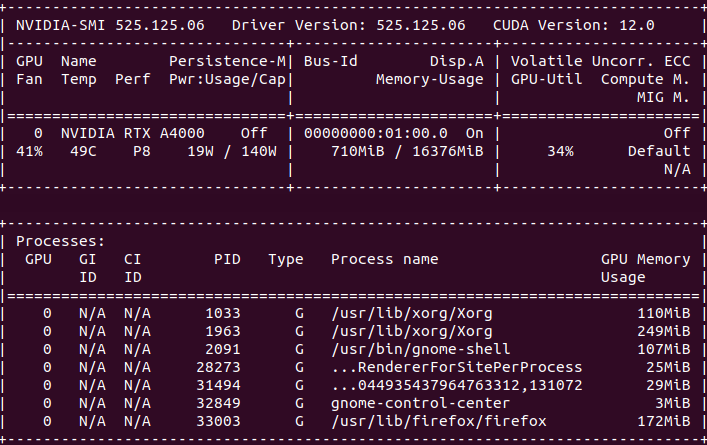This screenshot has height=445, width=707.
Task: Select the P8 performance state
Action: [142, 151]
